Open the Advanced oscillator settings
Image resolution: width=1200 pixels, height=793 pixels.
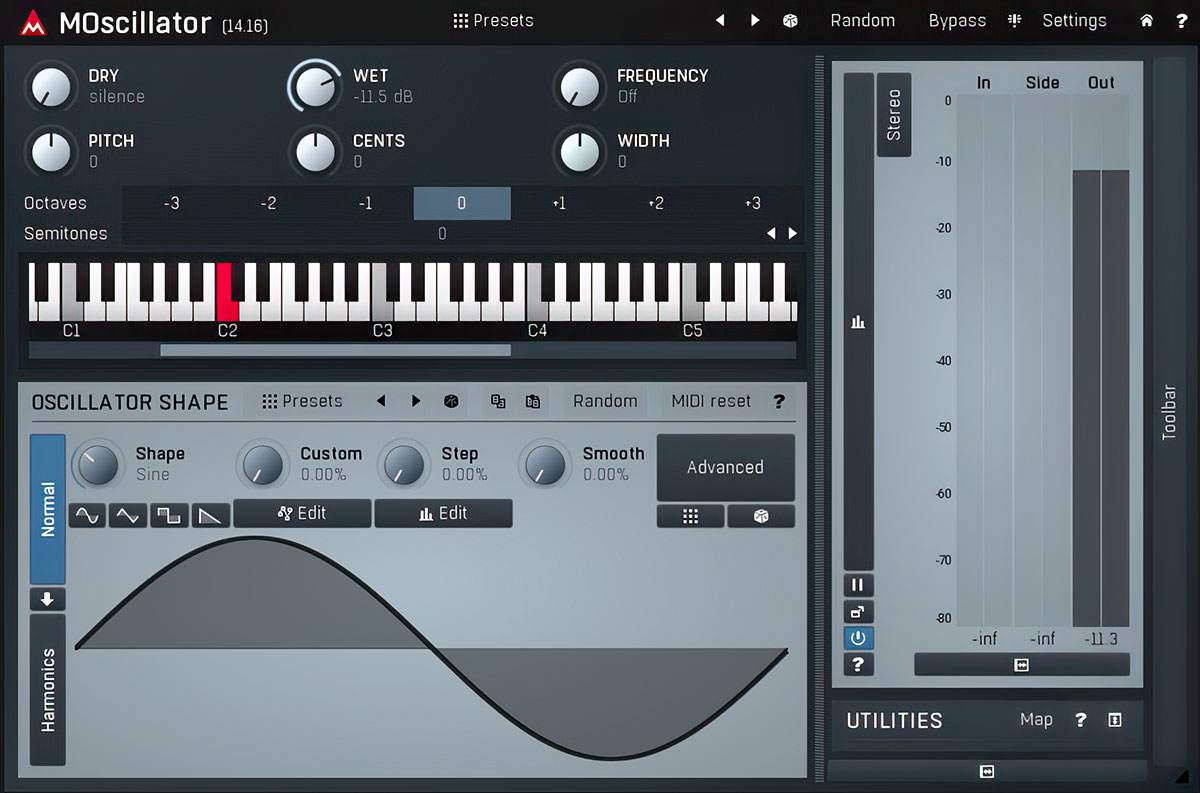coord(725,467)
